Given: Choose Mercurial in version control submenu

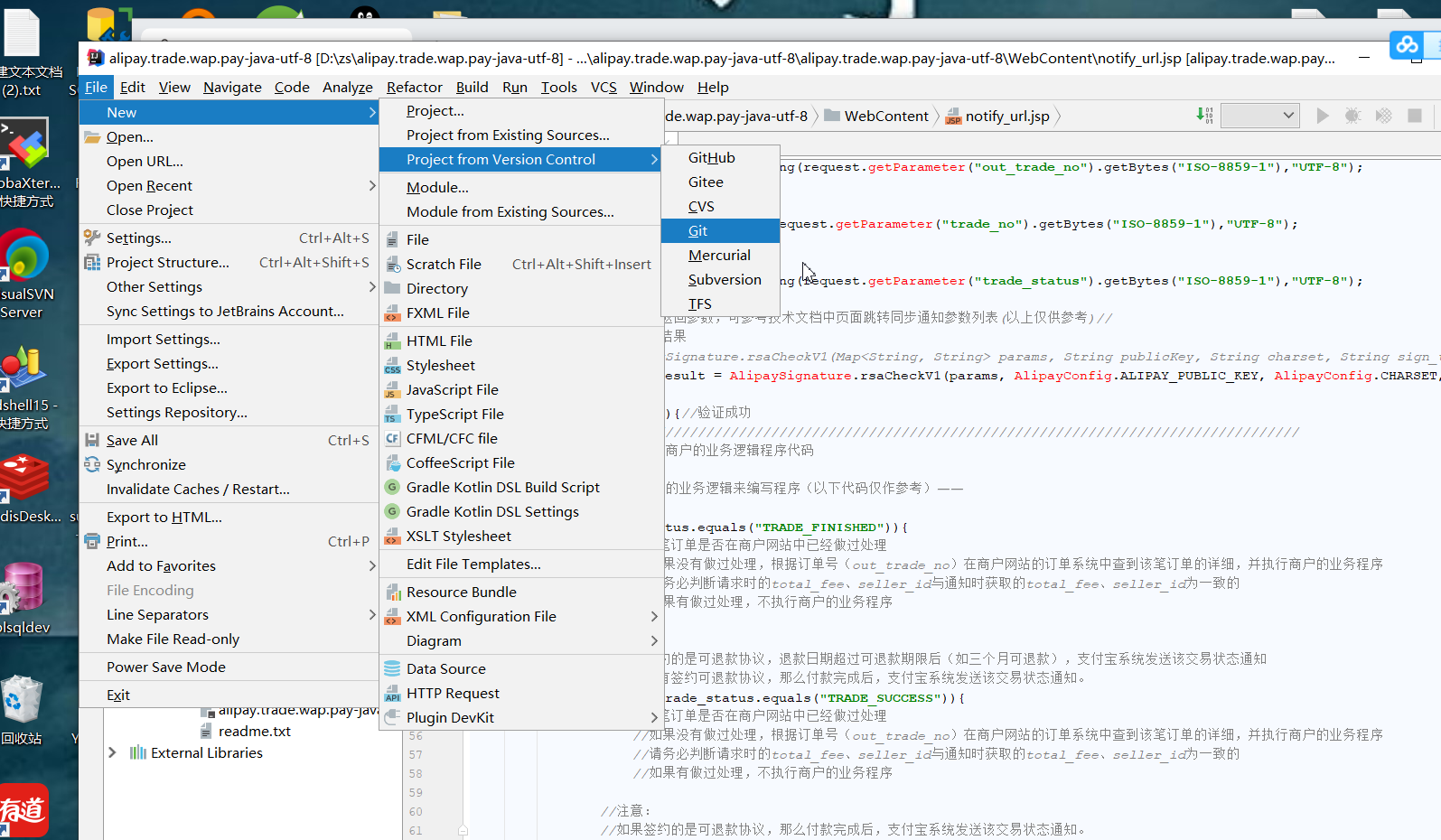Looking at the screenshot, I should 720,255.
